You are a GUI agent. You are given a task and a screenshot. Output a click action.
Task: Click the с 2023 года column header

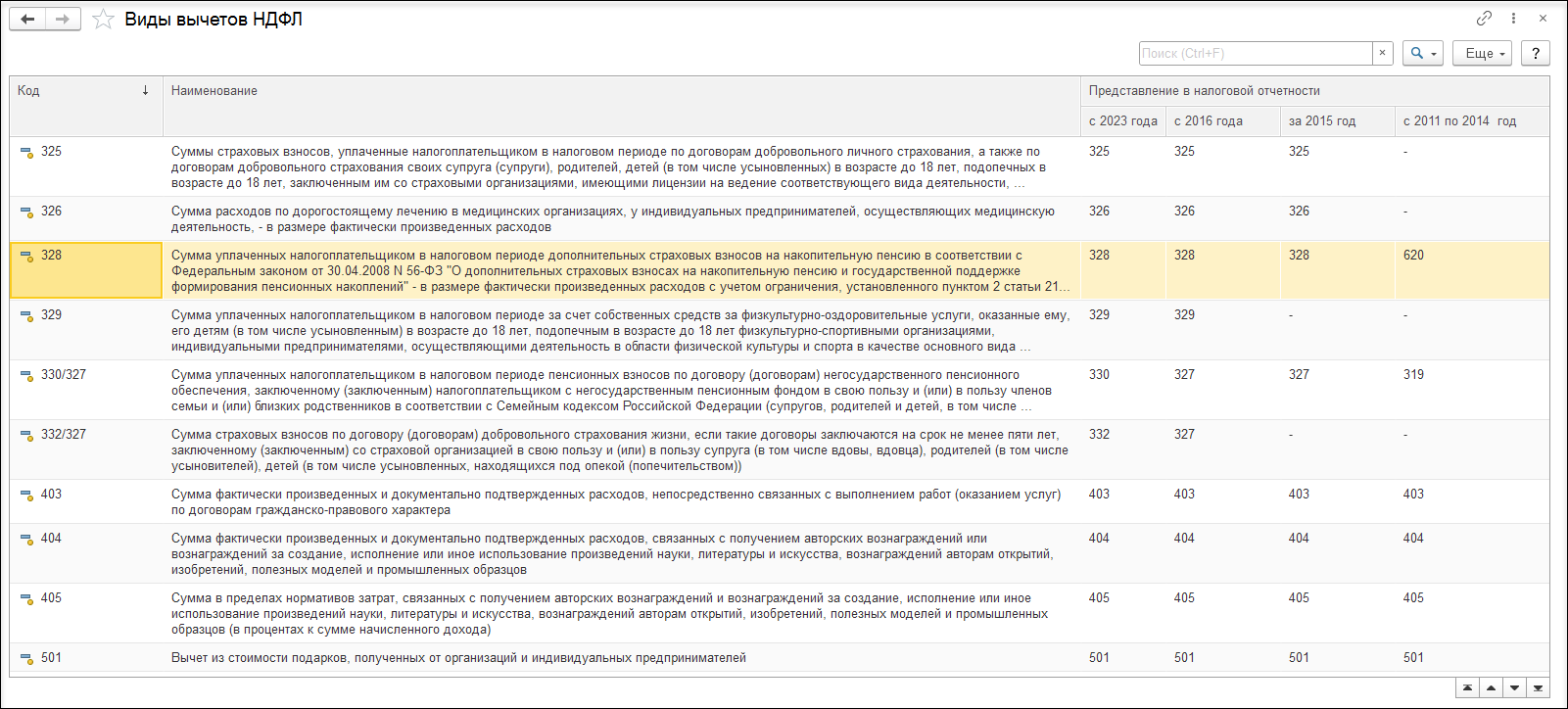click(x=1123, y=121)
